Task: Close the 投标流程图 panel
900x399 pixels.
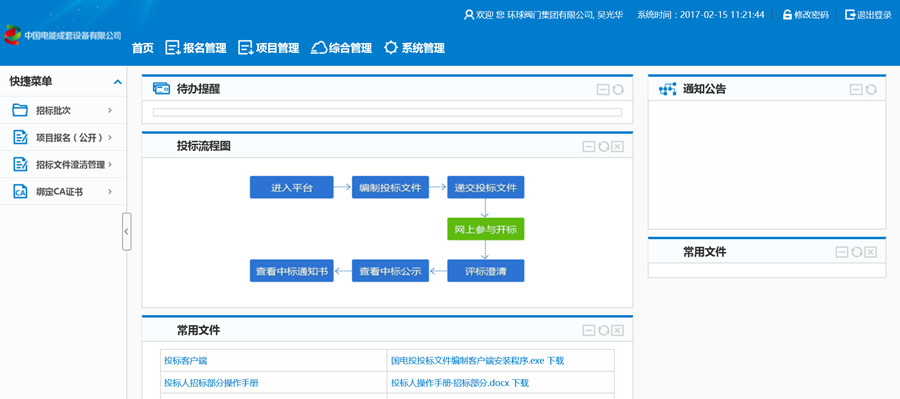Action: (618, 146)
